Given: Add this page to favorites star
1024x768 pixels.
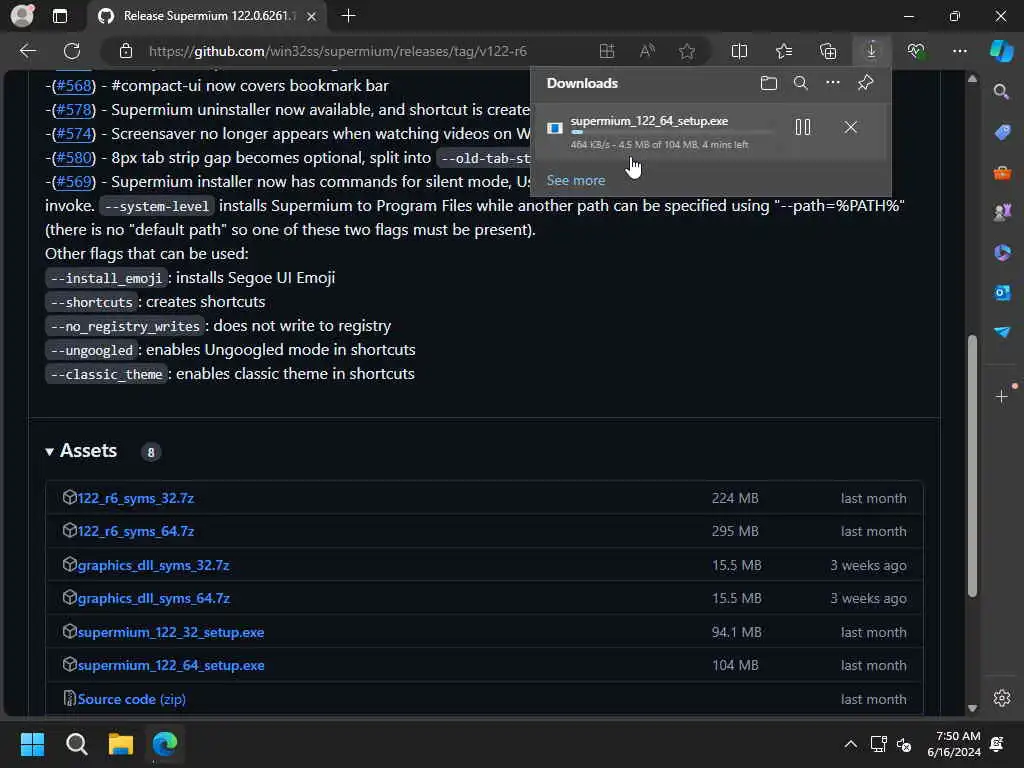Looking at the screenshot, I should pos(686,51).
